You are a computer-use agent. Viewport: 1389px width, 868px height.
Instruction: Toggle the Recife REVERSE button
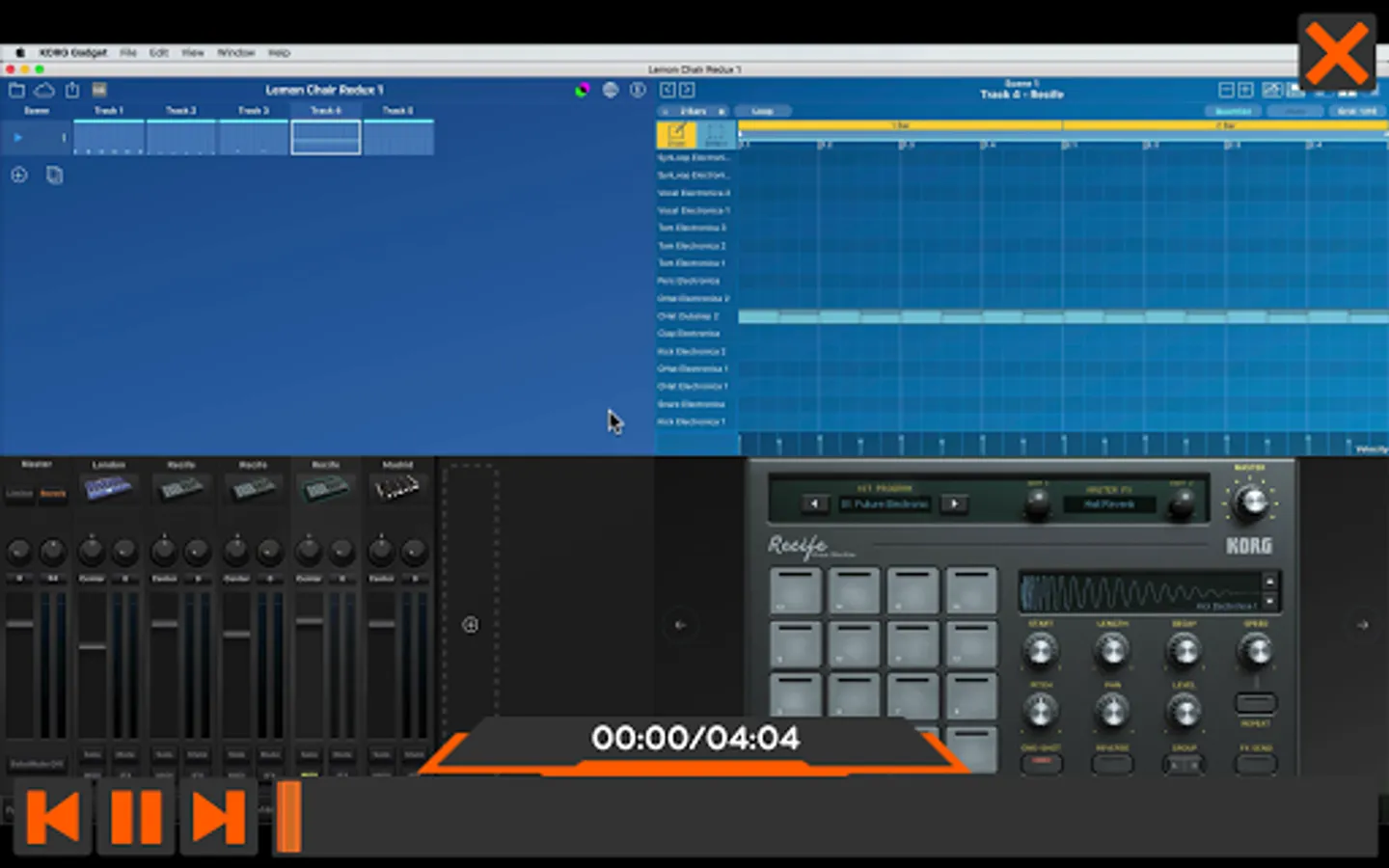pos(1112,763)
